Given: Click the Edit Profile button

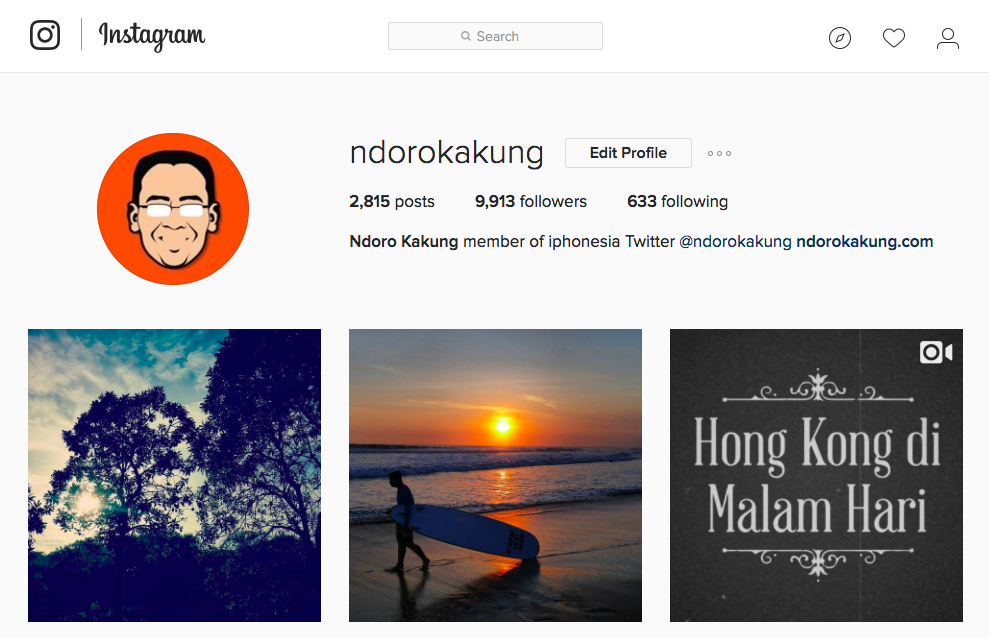Looking at the screenshot, I should click(628, 153).
